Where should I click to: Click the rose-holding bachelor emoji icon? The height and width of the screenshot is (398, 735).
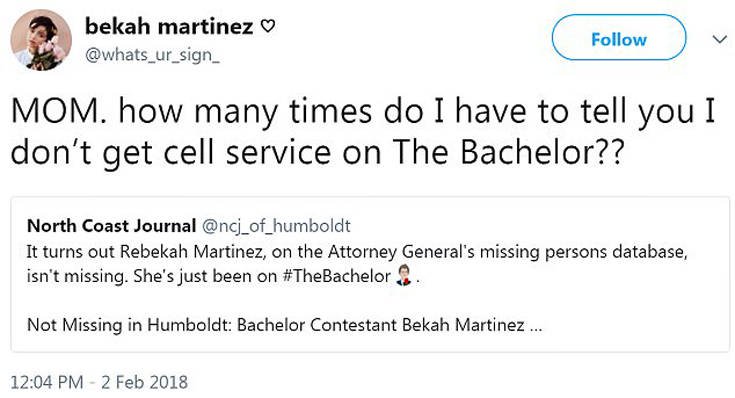click(x=404, y=275)
